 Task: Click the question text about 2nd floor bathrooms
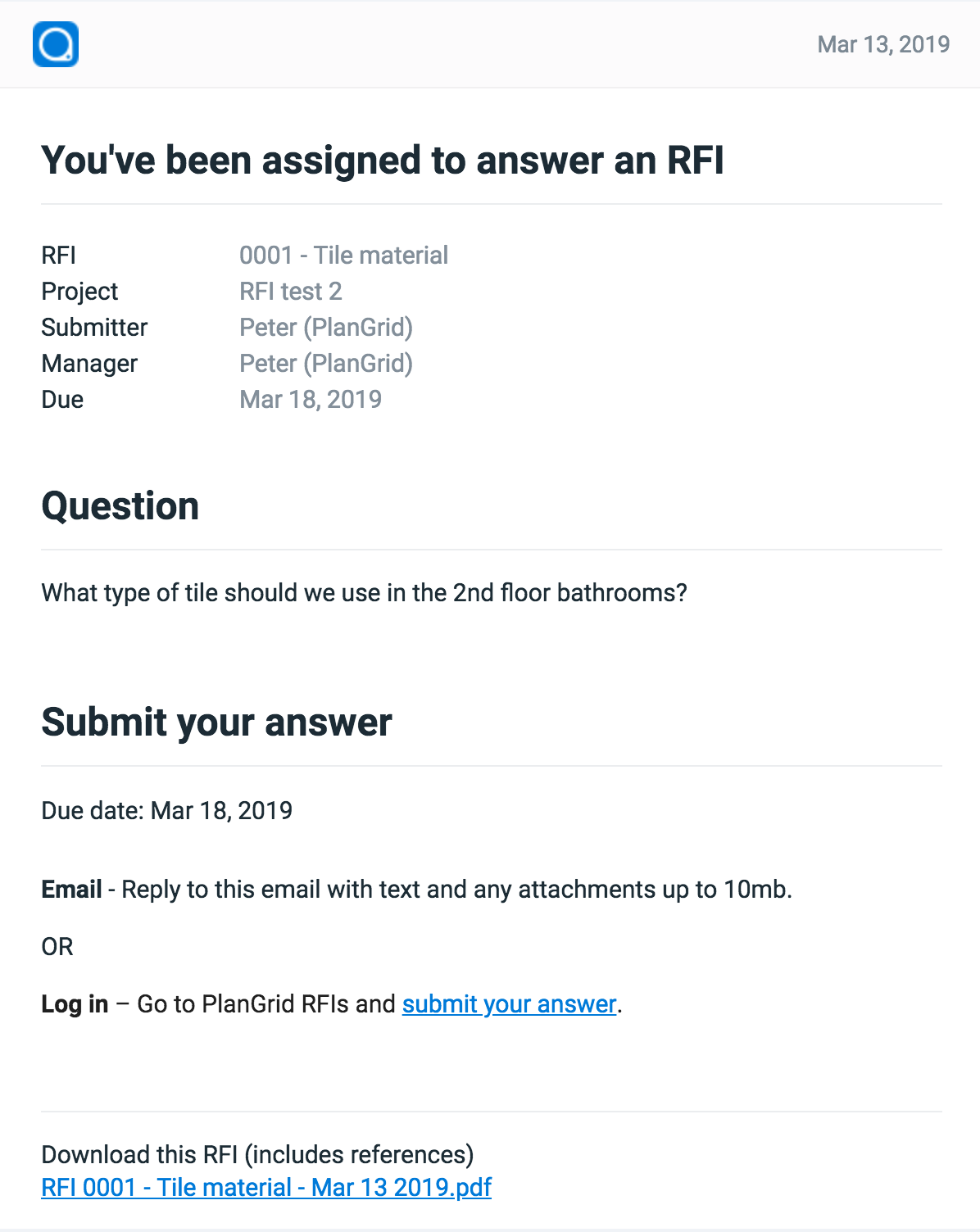364,593
